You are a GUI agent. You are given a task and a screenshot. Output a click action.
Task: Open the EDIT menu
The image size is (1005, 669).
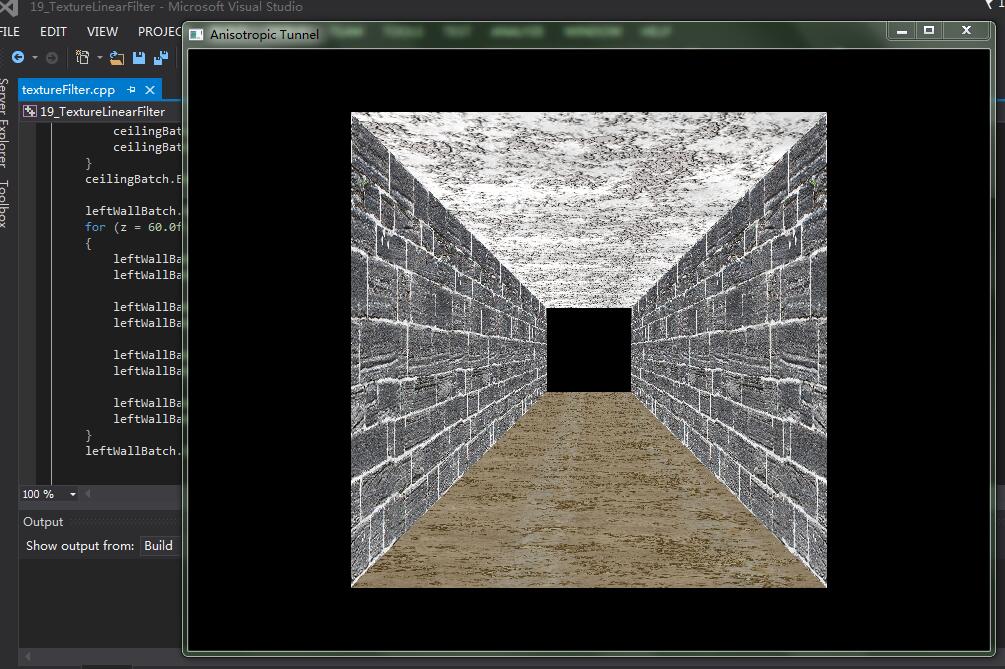(53, 32)
